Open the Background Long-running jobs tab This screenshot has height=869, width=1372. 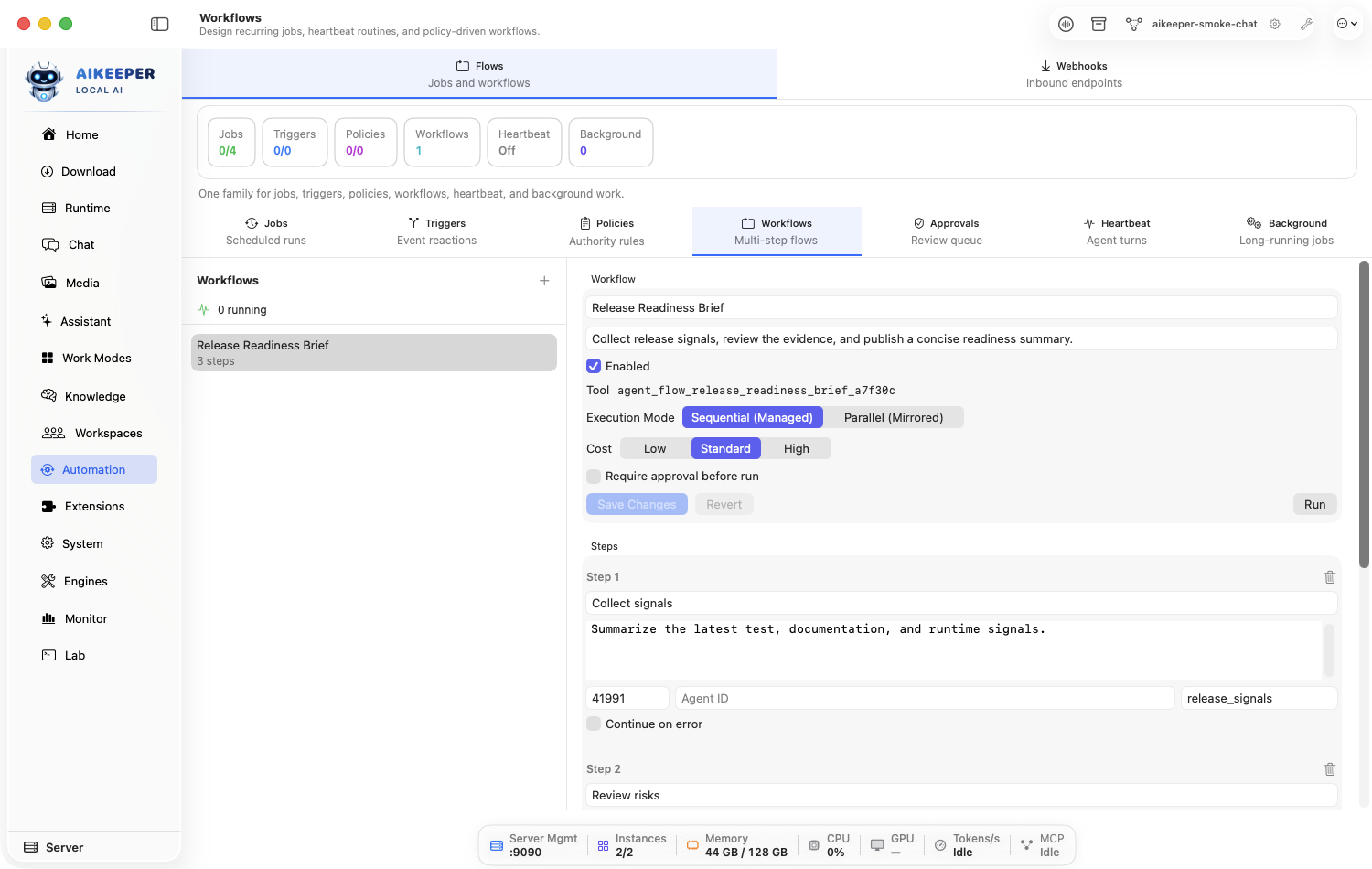tap(1286, 231)
